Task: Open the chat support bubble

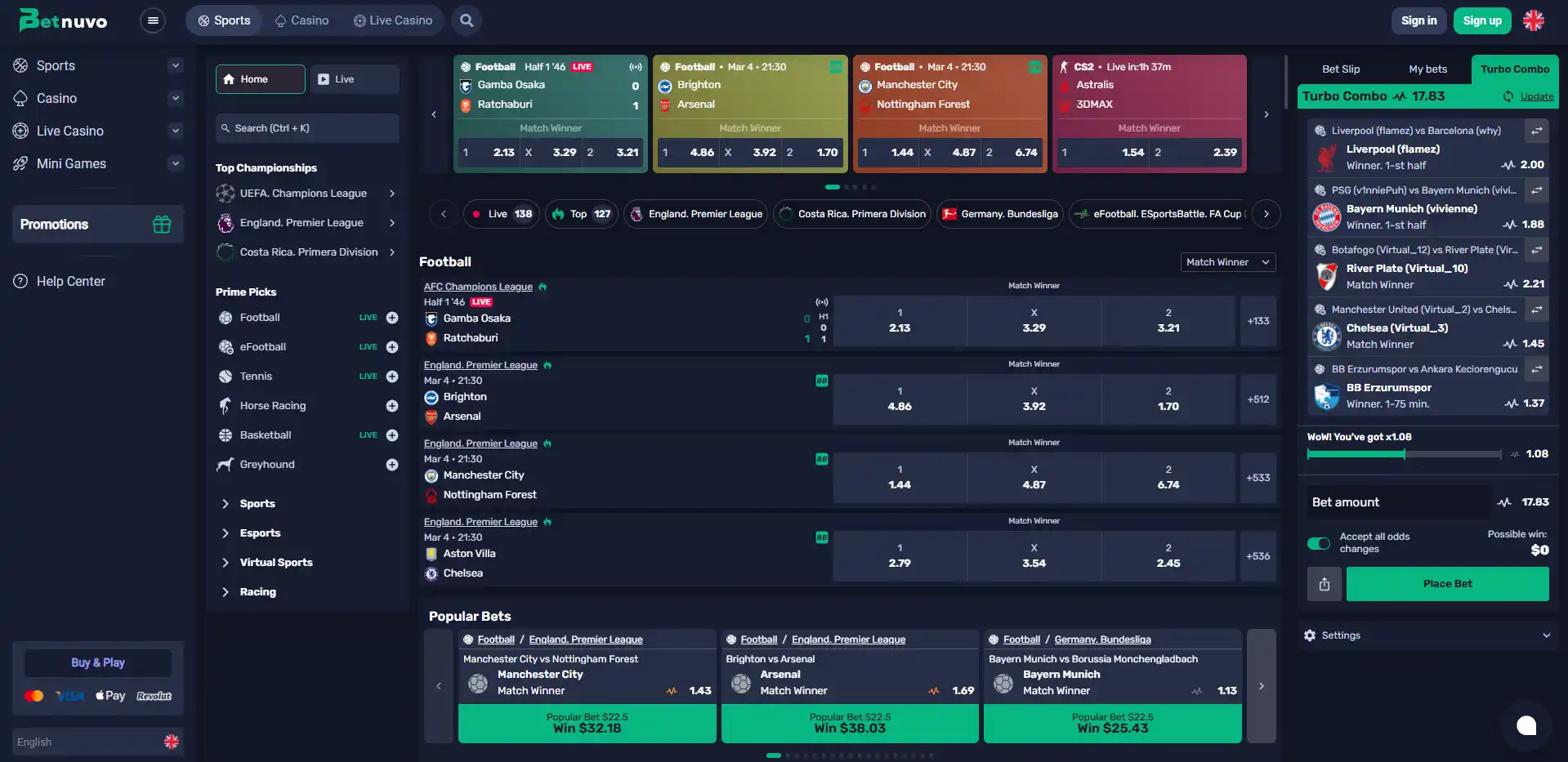Action: pyautogui.click(x=1526, y=725)
